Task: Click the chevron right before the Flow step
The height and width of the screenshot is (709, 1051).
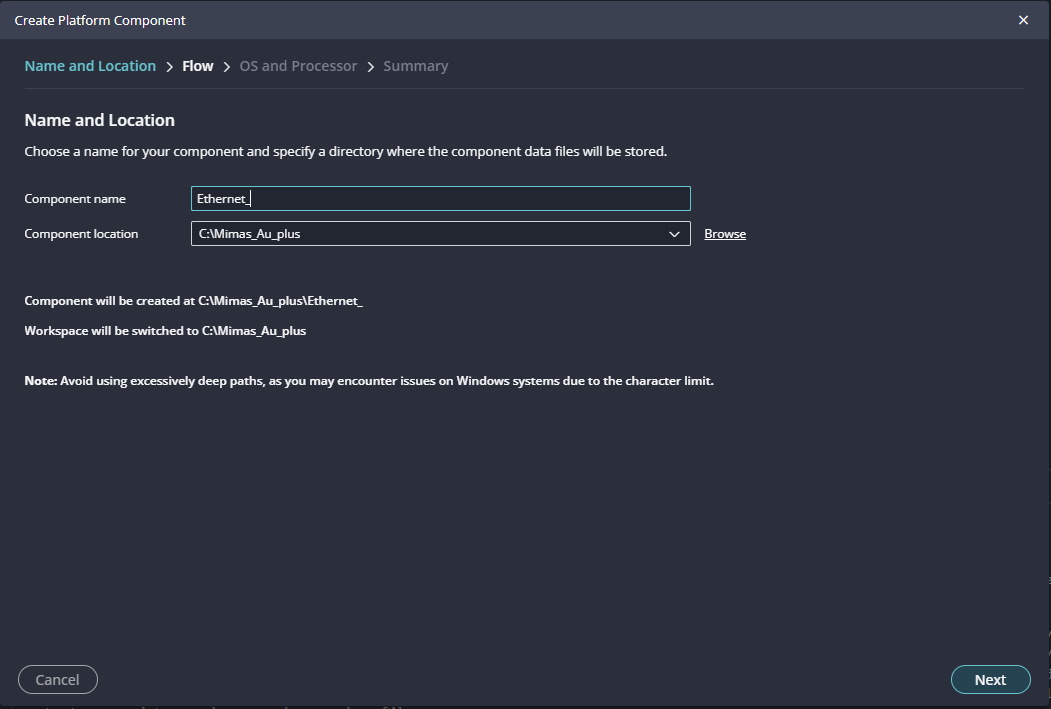Action: tap(170, 67)
